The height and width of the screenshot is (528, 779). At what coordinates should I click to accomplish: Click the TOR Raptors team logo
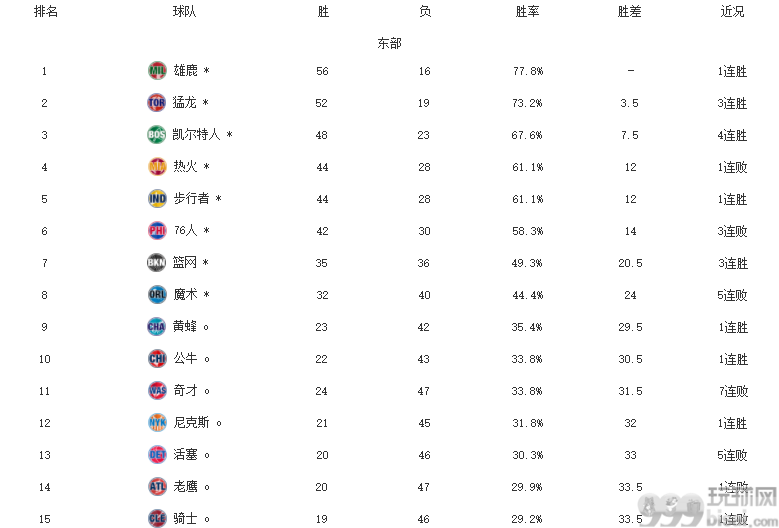(x=156, y=103)
